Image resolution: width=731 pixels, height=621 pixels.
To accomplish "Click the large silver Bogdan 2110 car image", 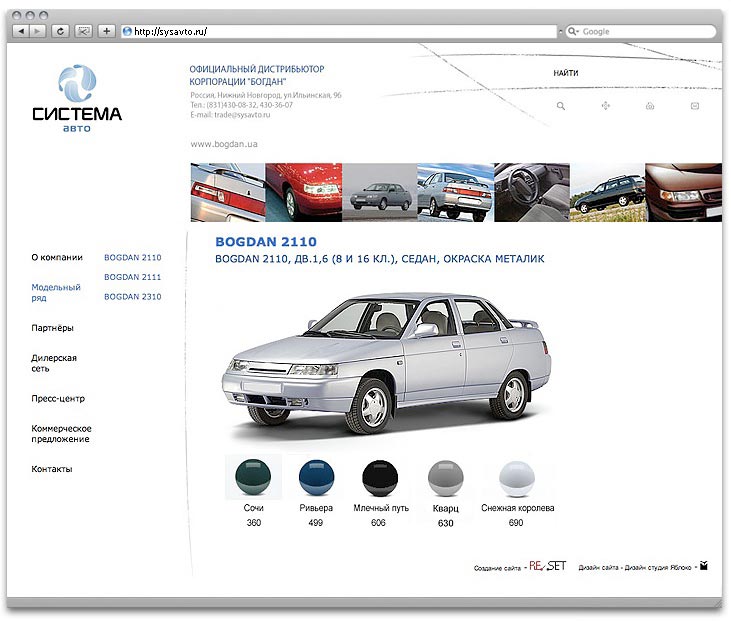I will [x=386, y=364].
